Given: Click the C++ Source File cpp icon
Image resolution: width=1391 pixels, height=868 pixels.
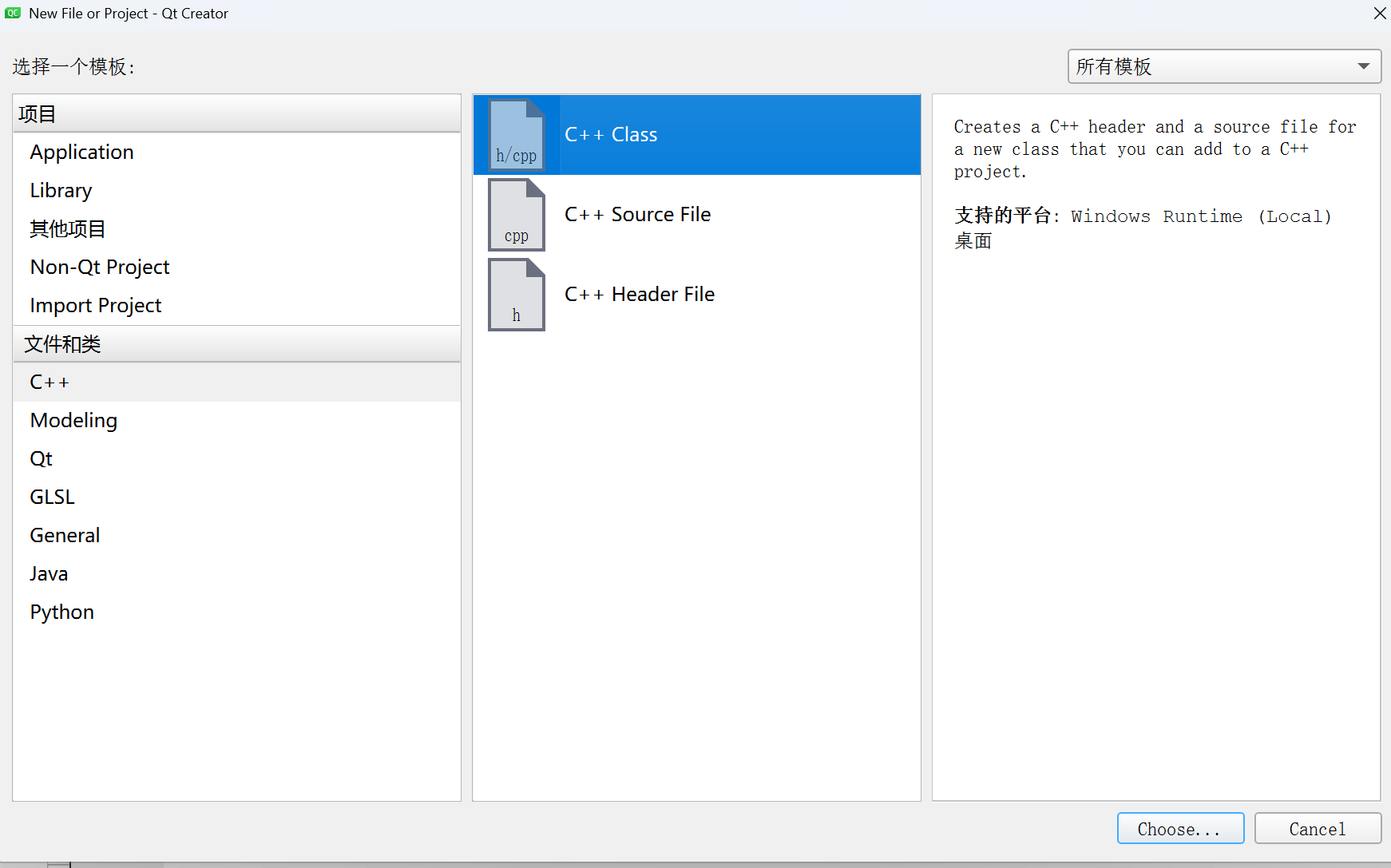Looking at the screenshot, I should [x=517, y=215].
